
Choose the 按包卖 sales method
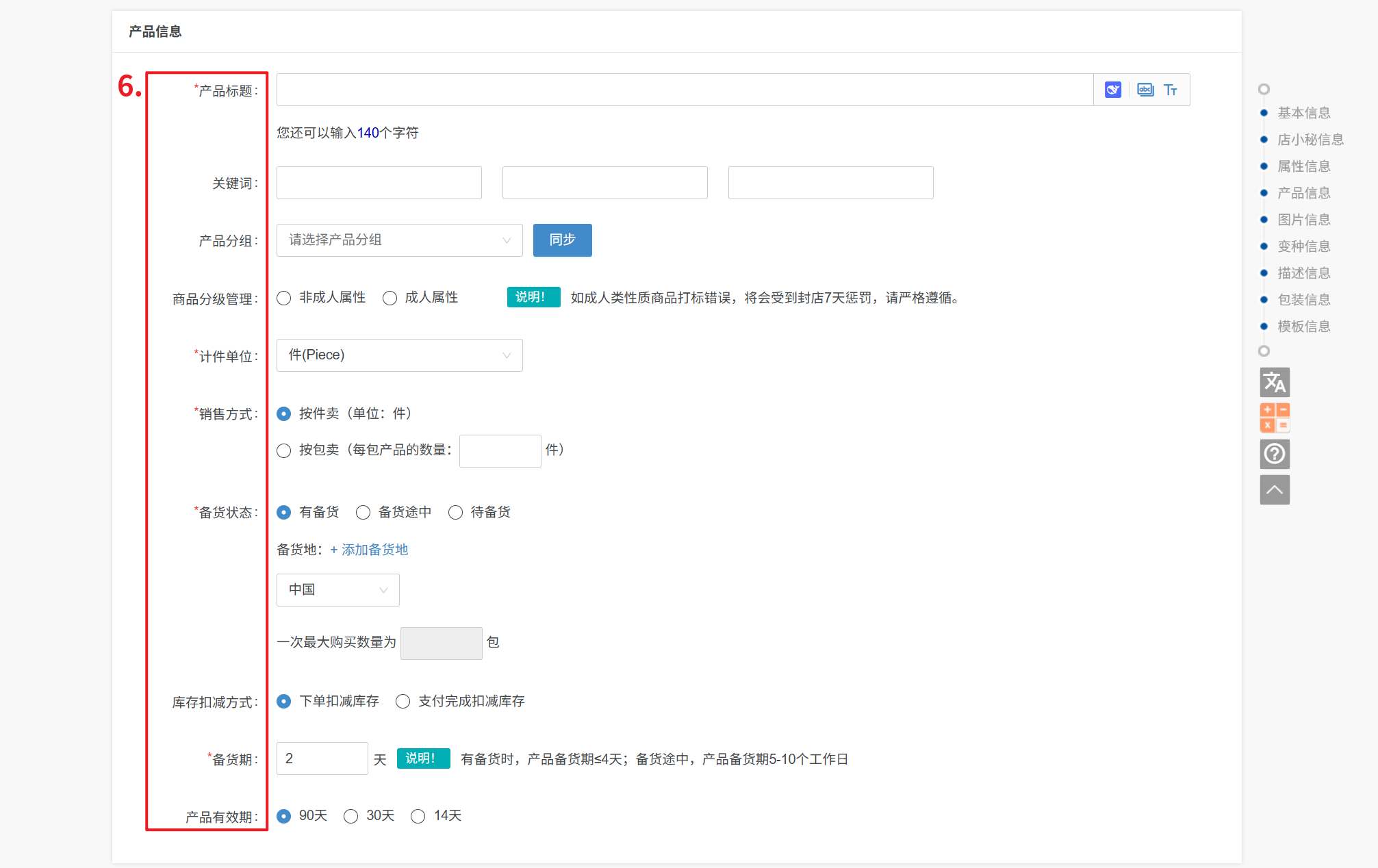click(x=284, y=450)
